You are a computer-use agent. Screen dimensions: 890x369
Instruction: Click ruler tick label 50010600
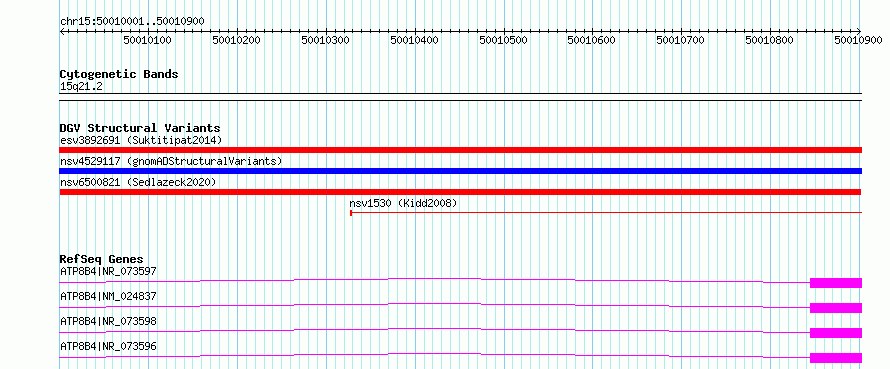coord(591,40)
